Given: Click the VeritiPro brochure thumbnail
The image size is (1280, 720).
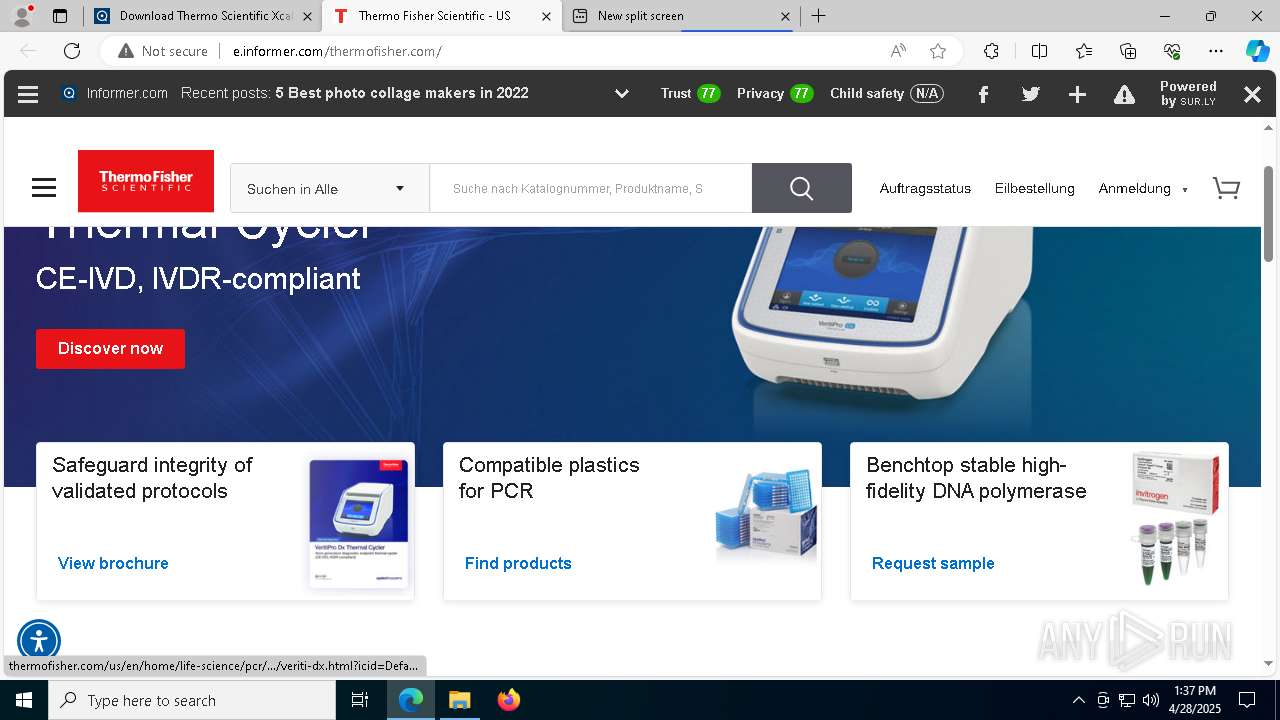Looking at the screenshot, I should (x=359, y=523).
